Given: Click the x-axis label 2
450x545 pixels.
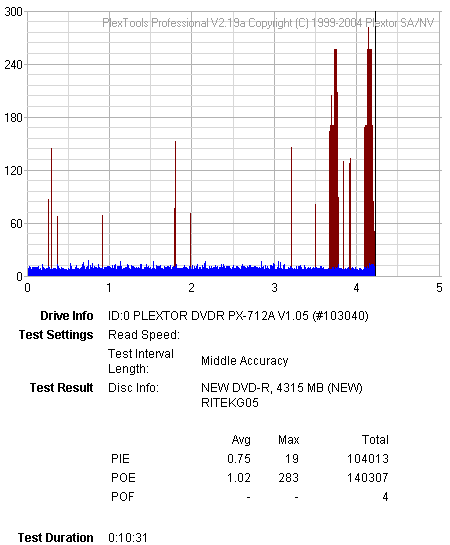Looking at the screenshot, I should [x=191, y=288].
